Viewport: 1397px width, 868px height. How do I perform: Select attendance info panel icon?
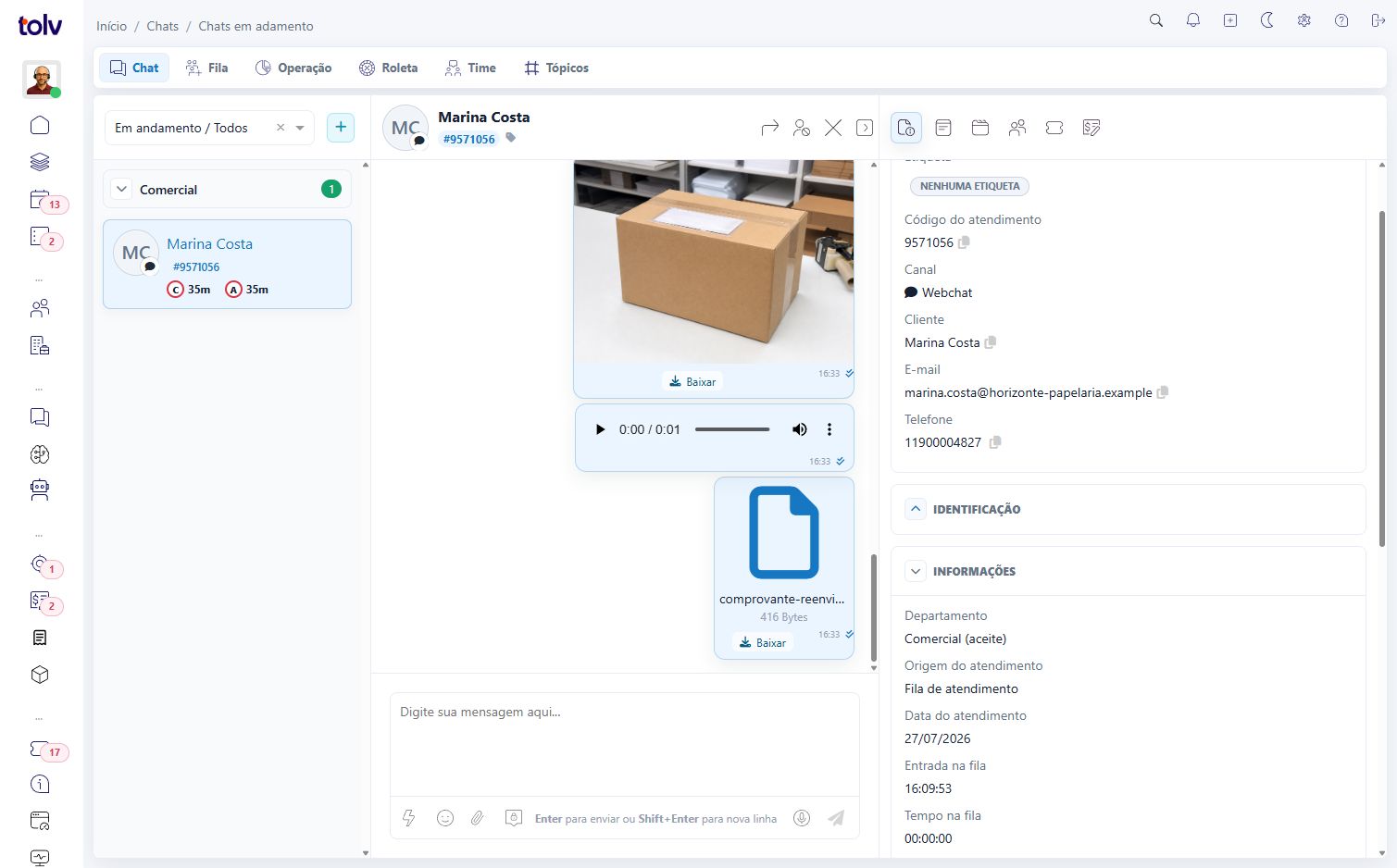point(906,128)
